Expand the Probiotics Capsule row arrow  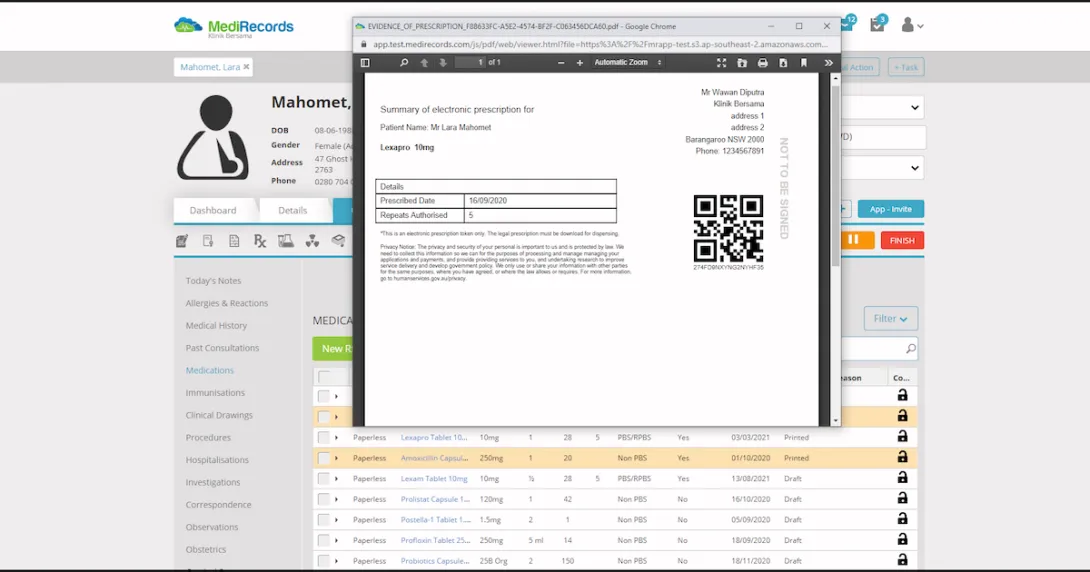(336, 561)
